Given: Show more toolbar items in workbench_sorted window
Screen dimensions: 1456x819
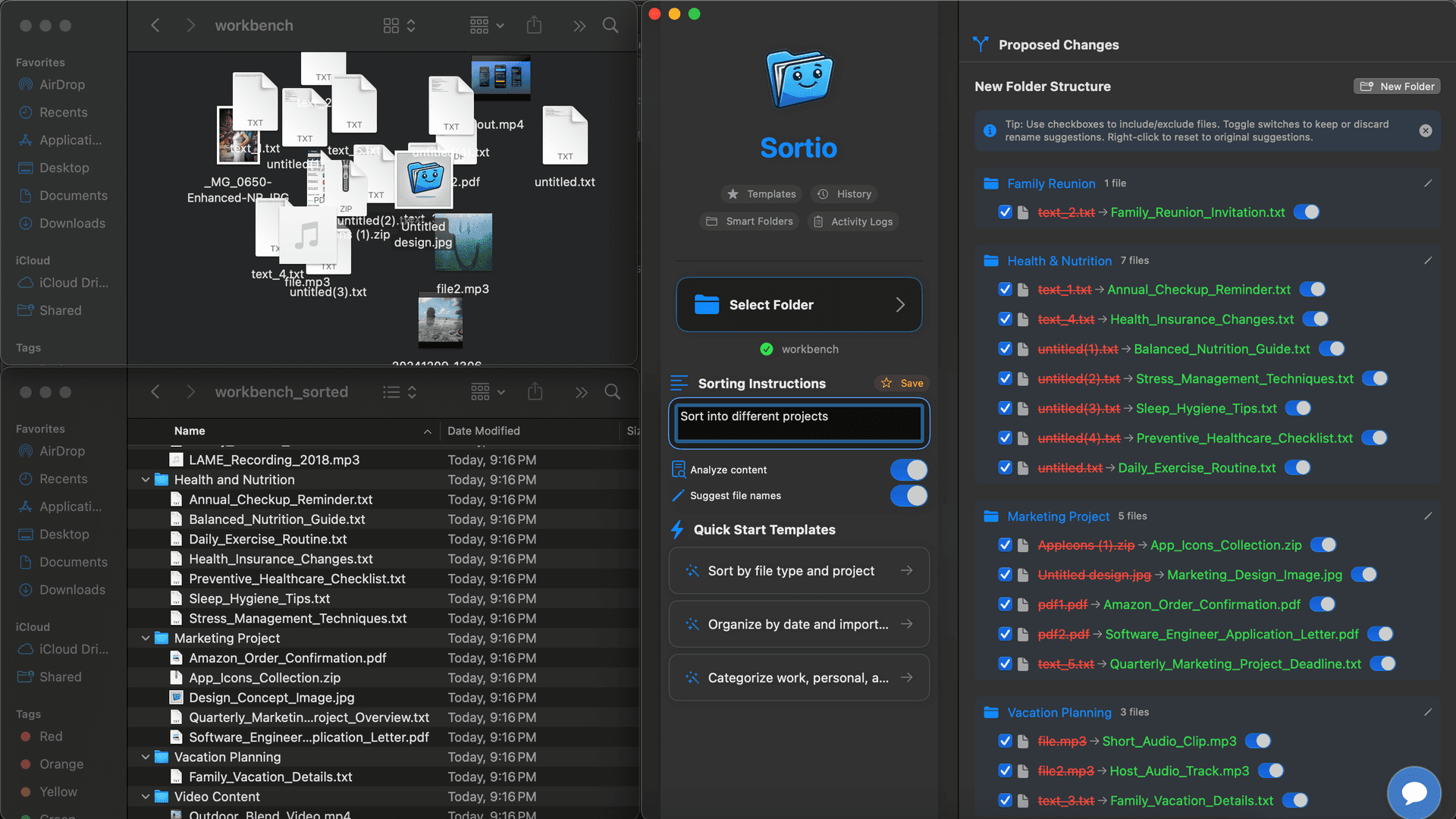Looking at the screenshot, I should 581,392.
